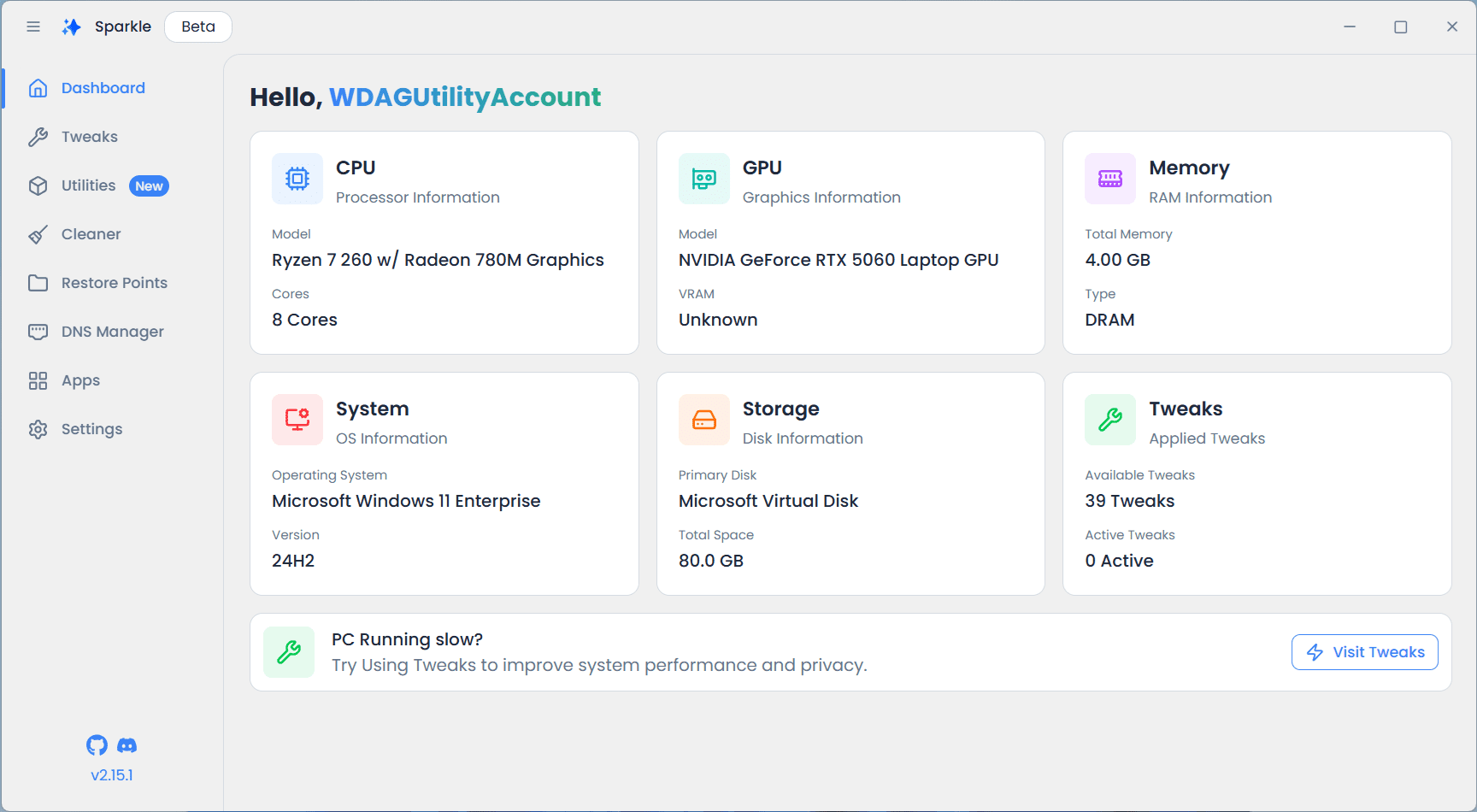
Task: Open Restore Points page
Action: click(114, 283)
